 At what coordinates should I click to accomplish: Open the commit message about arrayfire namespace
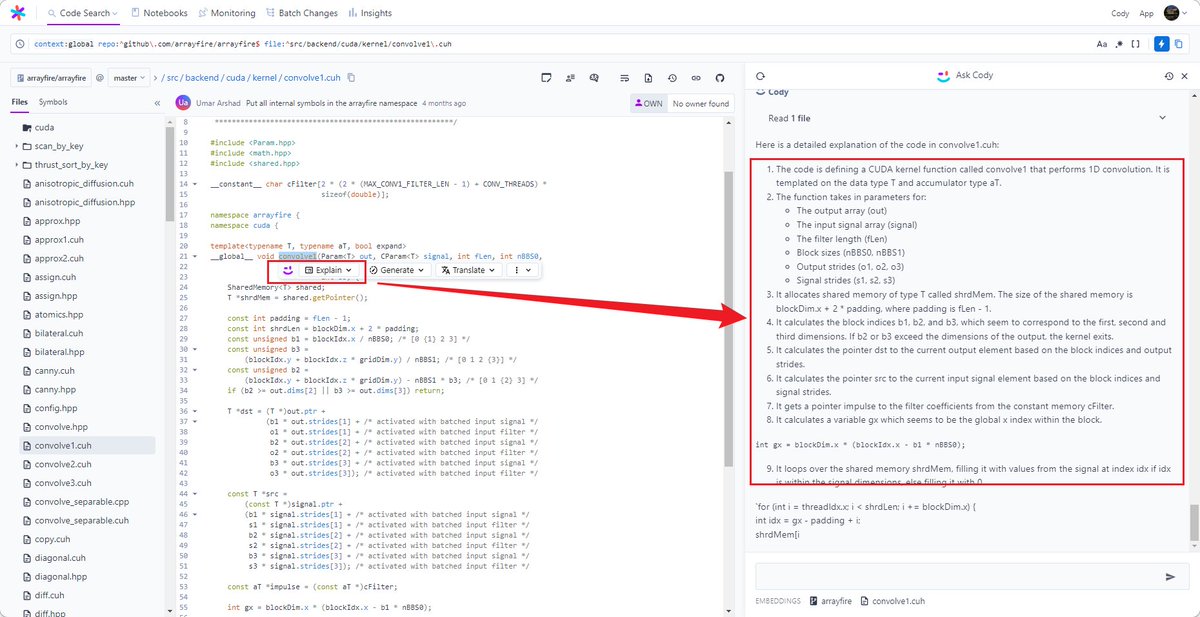[x=332, y=103]
